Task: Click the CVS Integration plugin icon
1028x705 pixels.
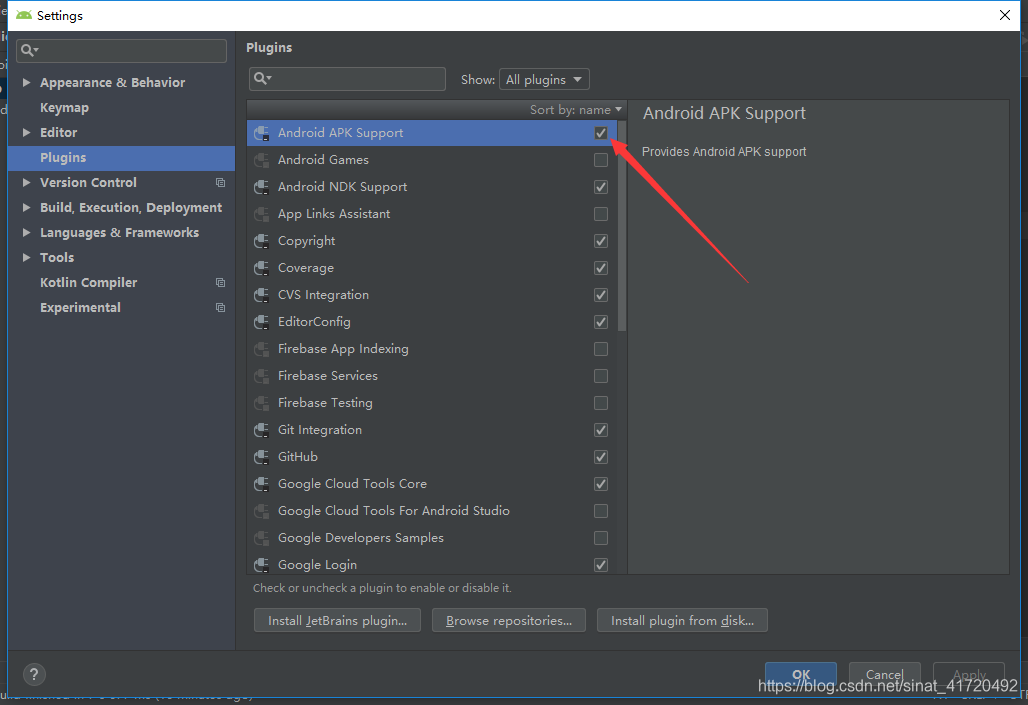Action: (x=262, y=295)
